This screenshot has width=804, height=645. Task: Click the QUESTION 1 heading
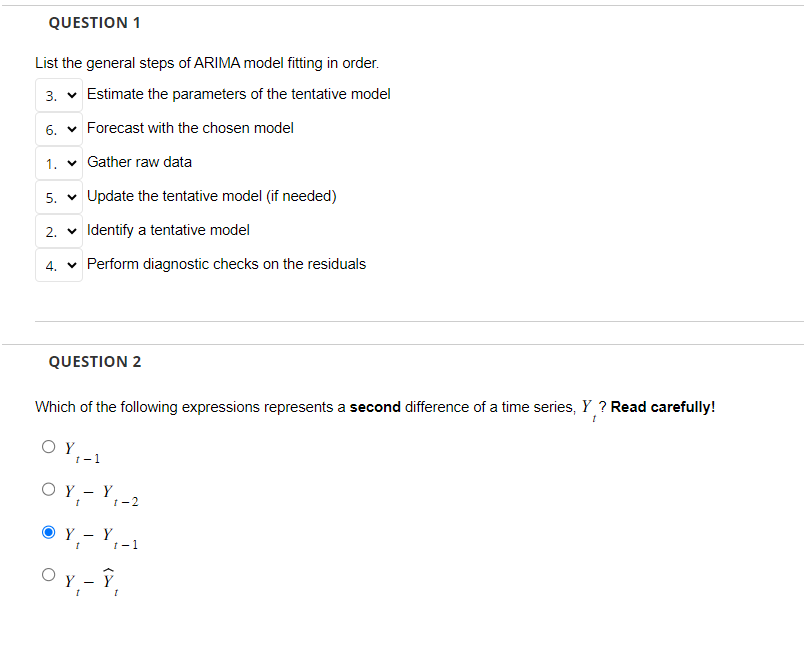point(94,22)
